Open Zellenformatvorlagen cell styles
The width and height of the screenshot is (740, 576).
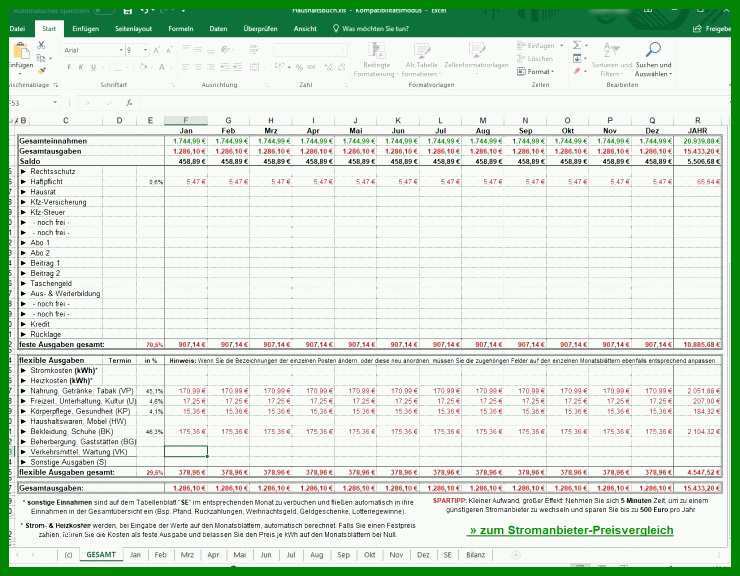click(477, 56)
